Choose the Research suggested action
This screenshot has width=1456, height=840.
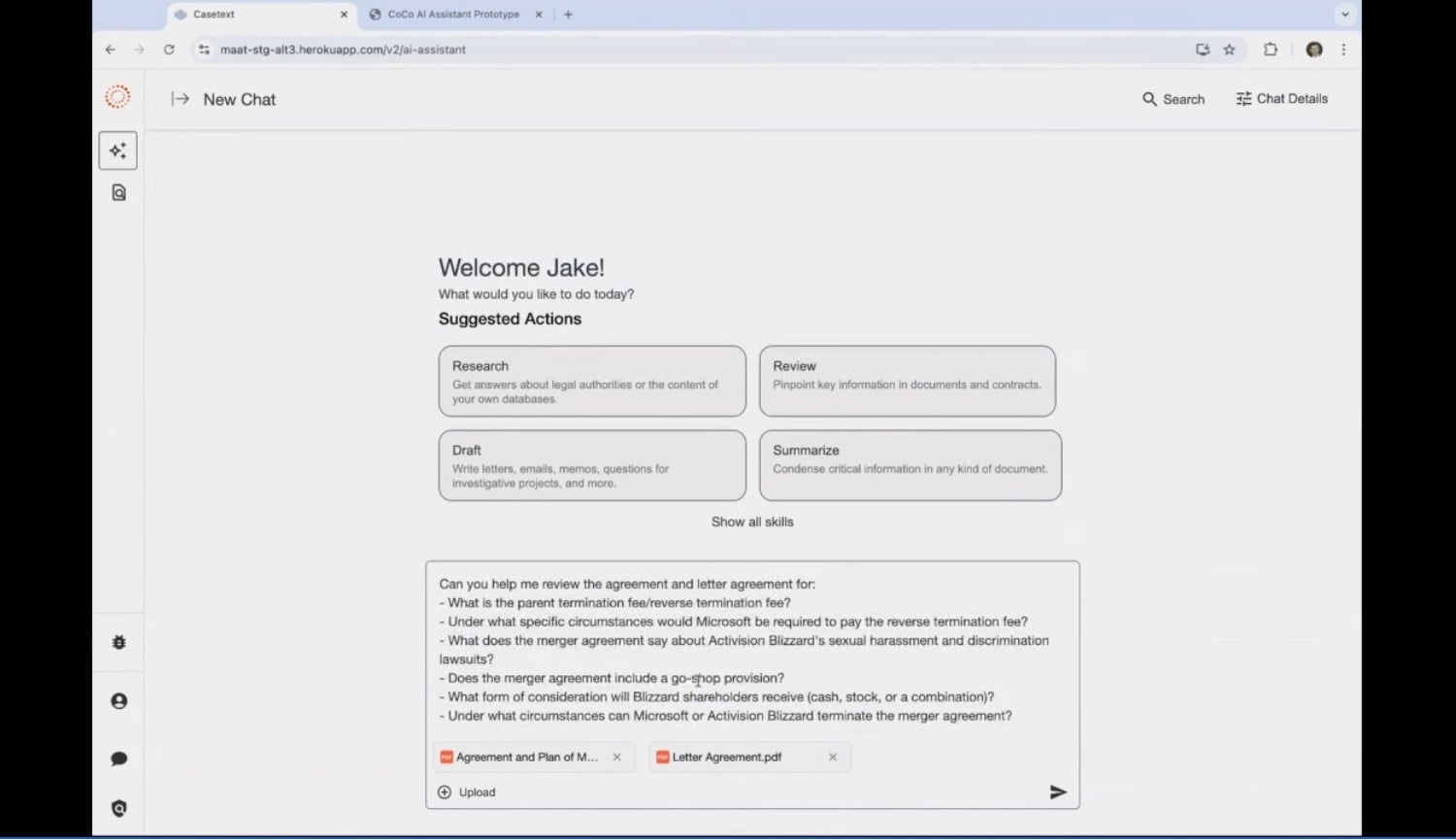tap(591, 381)
